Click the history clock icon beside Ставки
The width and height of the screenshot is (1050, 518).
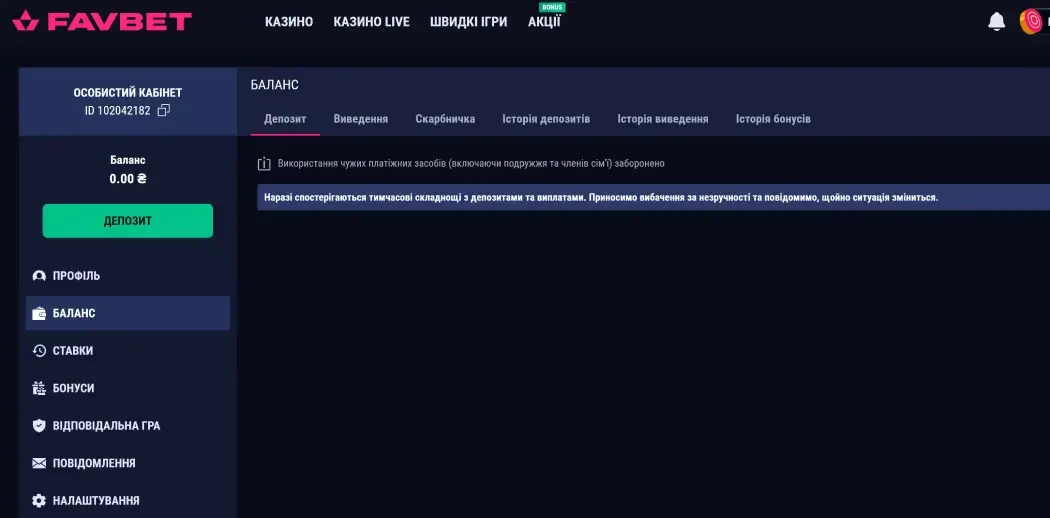coord(39,351)
